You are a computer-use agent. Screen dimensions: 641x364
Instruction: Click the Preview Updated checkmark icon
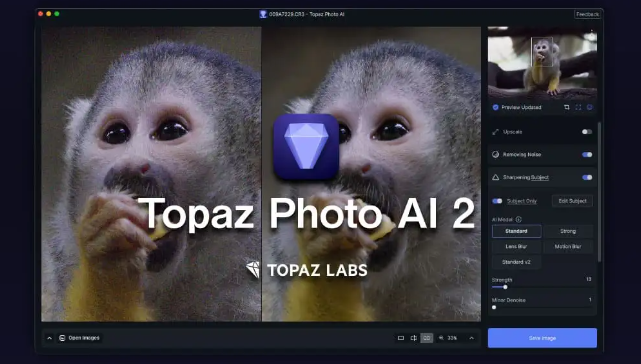coord(495,107)
